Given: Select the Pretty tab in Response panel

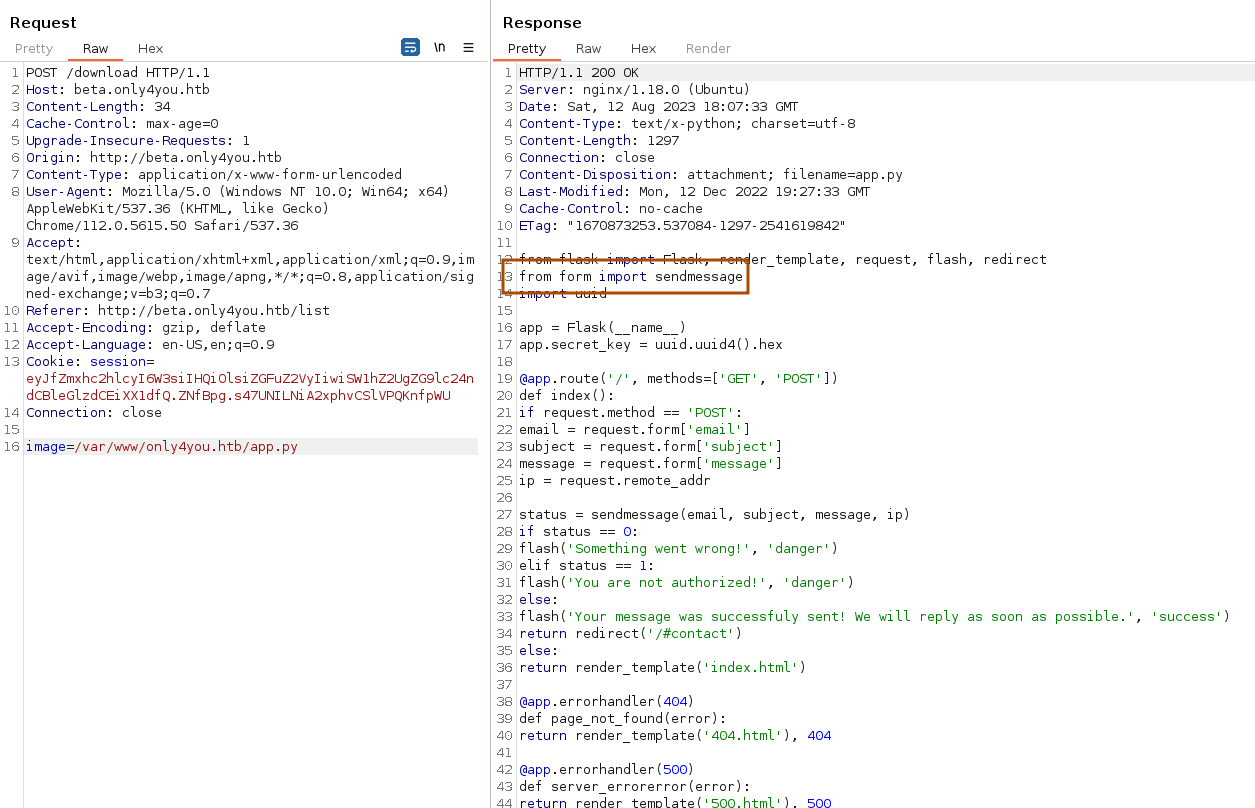Looking at the screenshot, I should (527, 48).
